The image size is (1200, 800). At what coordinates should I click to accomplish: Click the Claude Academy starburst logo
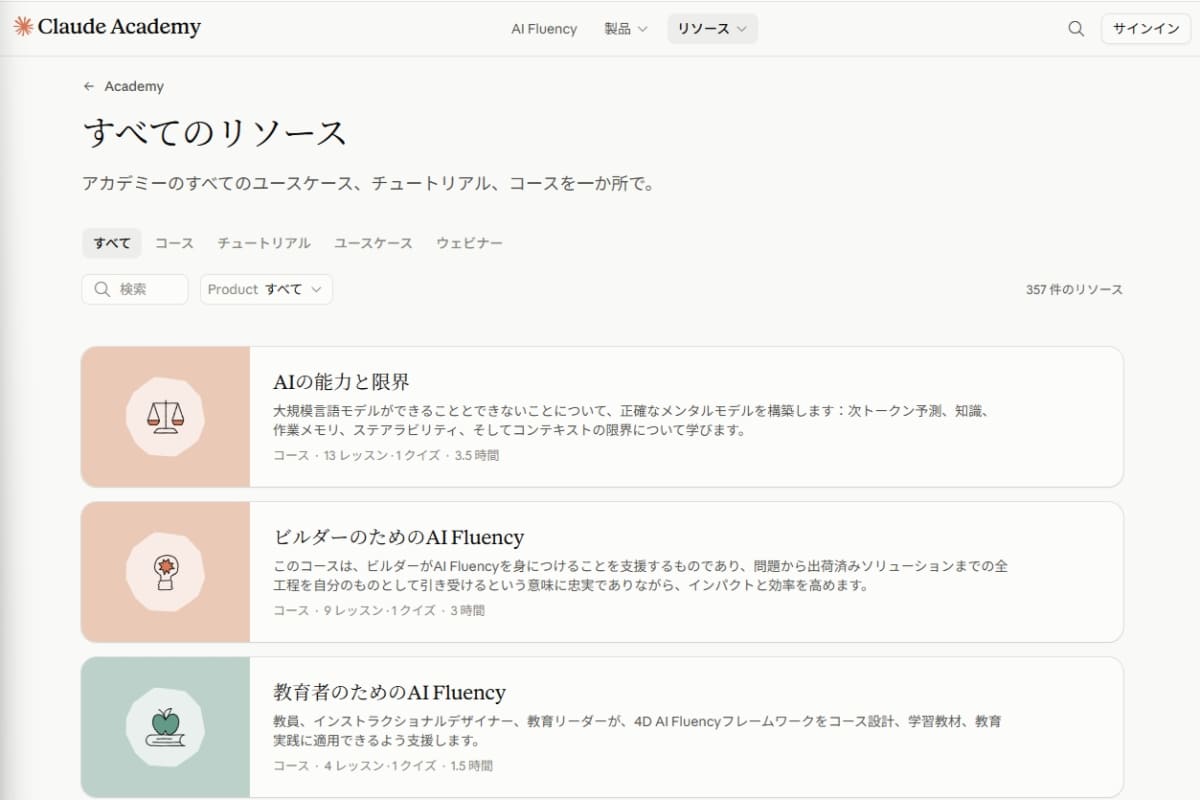point(23,27)
